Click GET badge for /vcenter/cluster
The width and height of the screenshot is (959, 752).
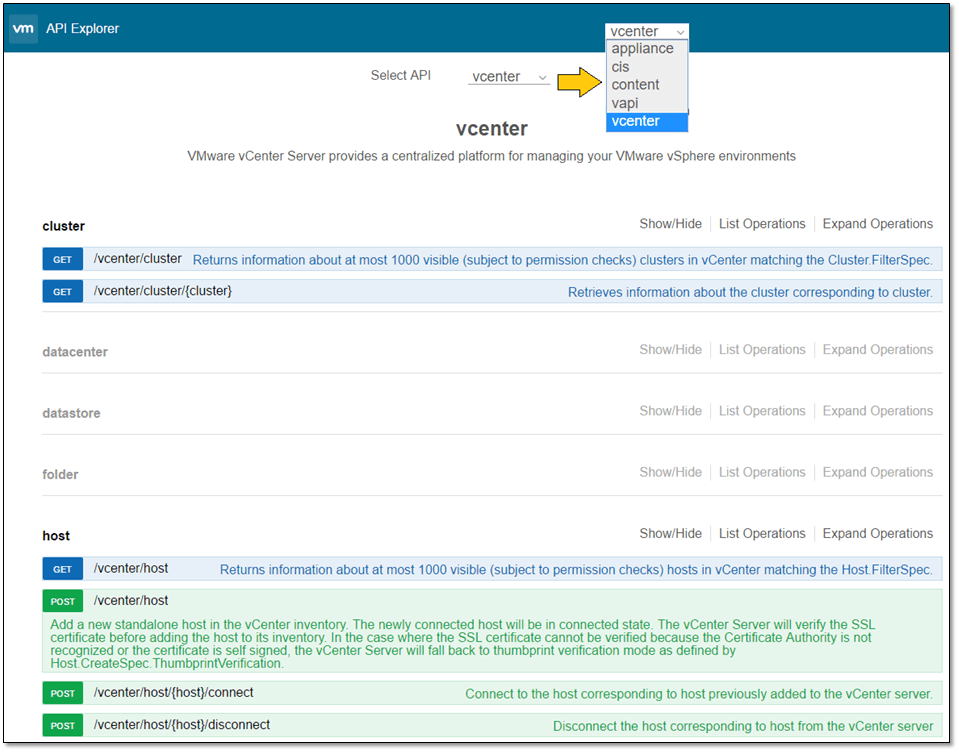coord(62,260)
